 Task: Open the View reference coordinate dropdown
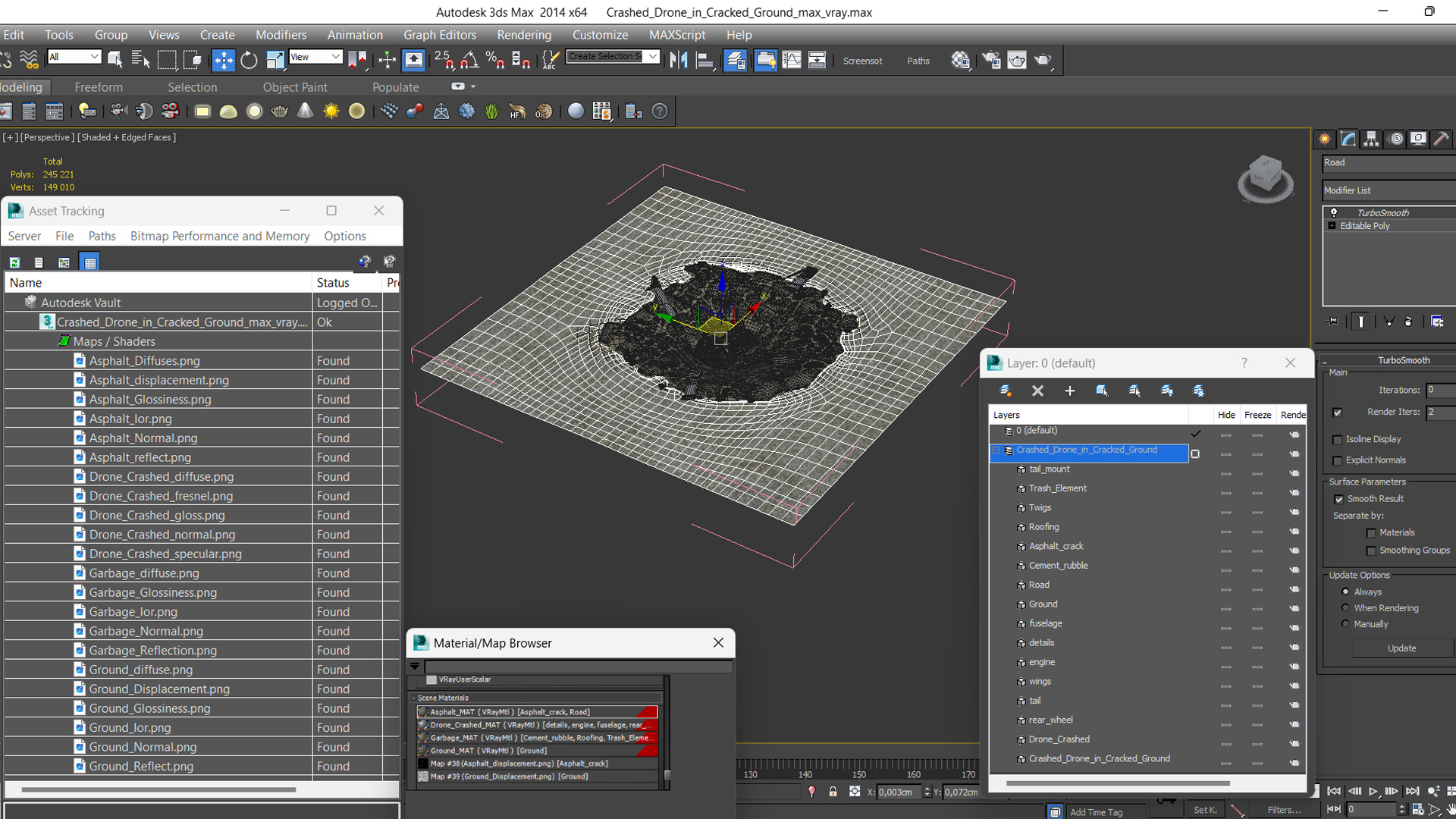pyautogui.click(x=315, y=57)
